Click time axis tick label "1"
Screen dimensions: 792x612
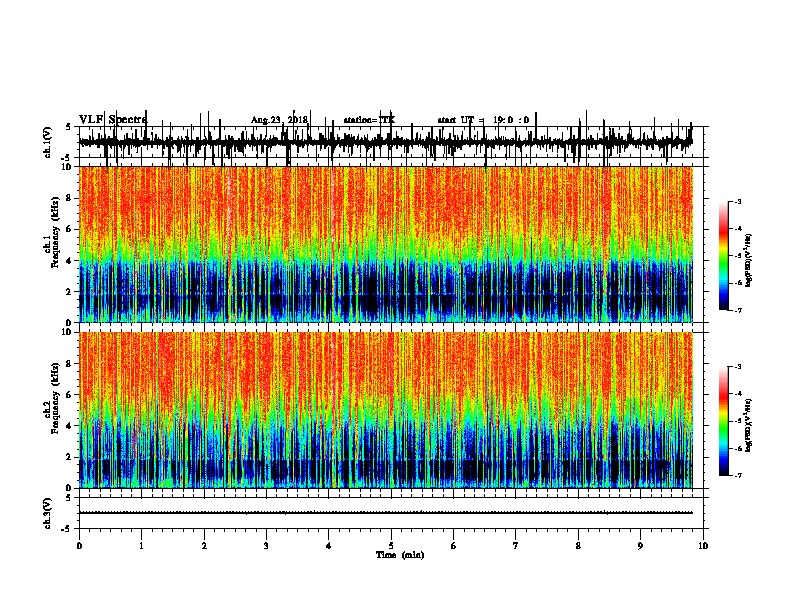141,546
